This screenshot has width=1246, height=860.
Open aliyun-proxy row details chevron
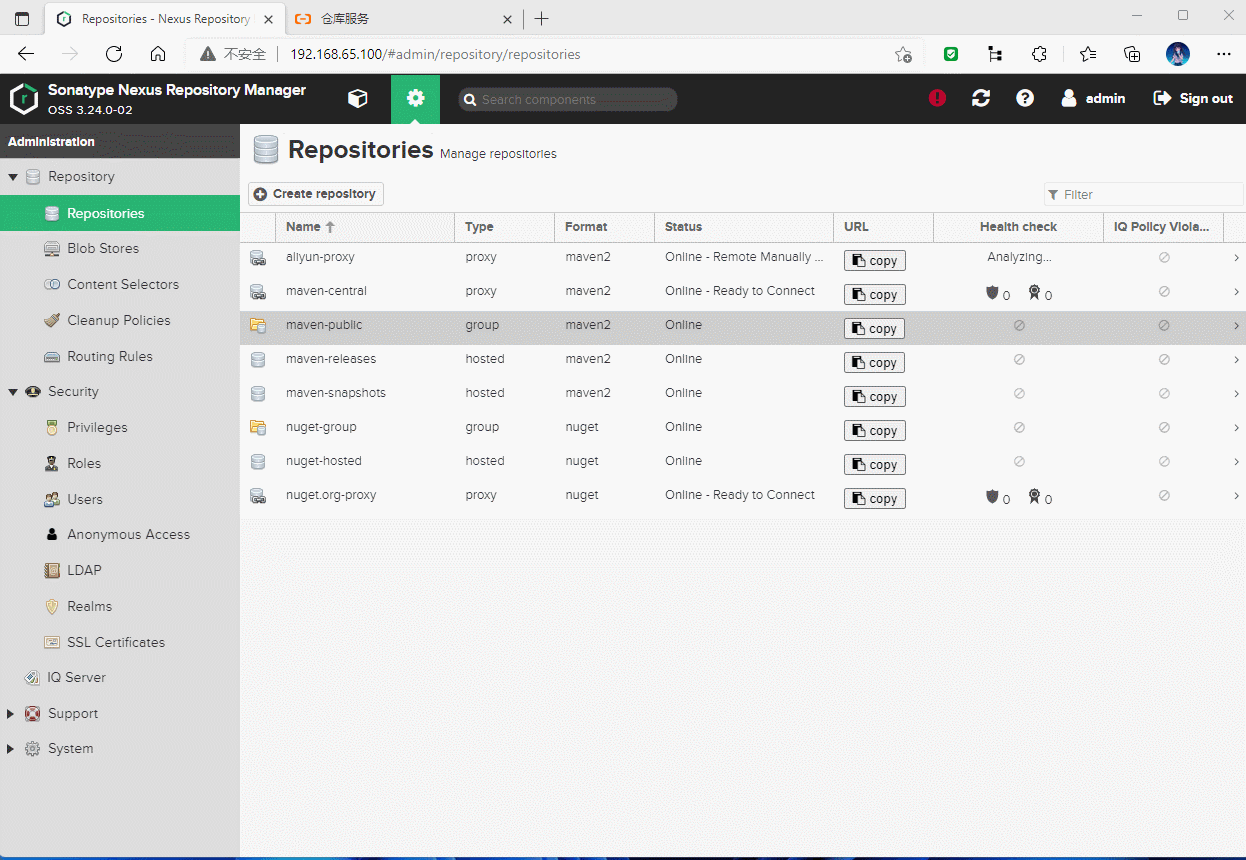1236,258
